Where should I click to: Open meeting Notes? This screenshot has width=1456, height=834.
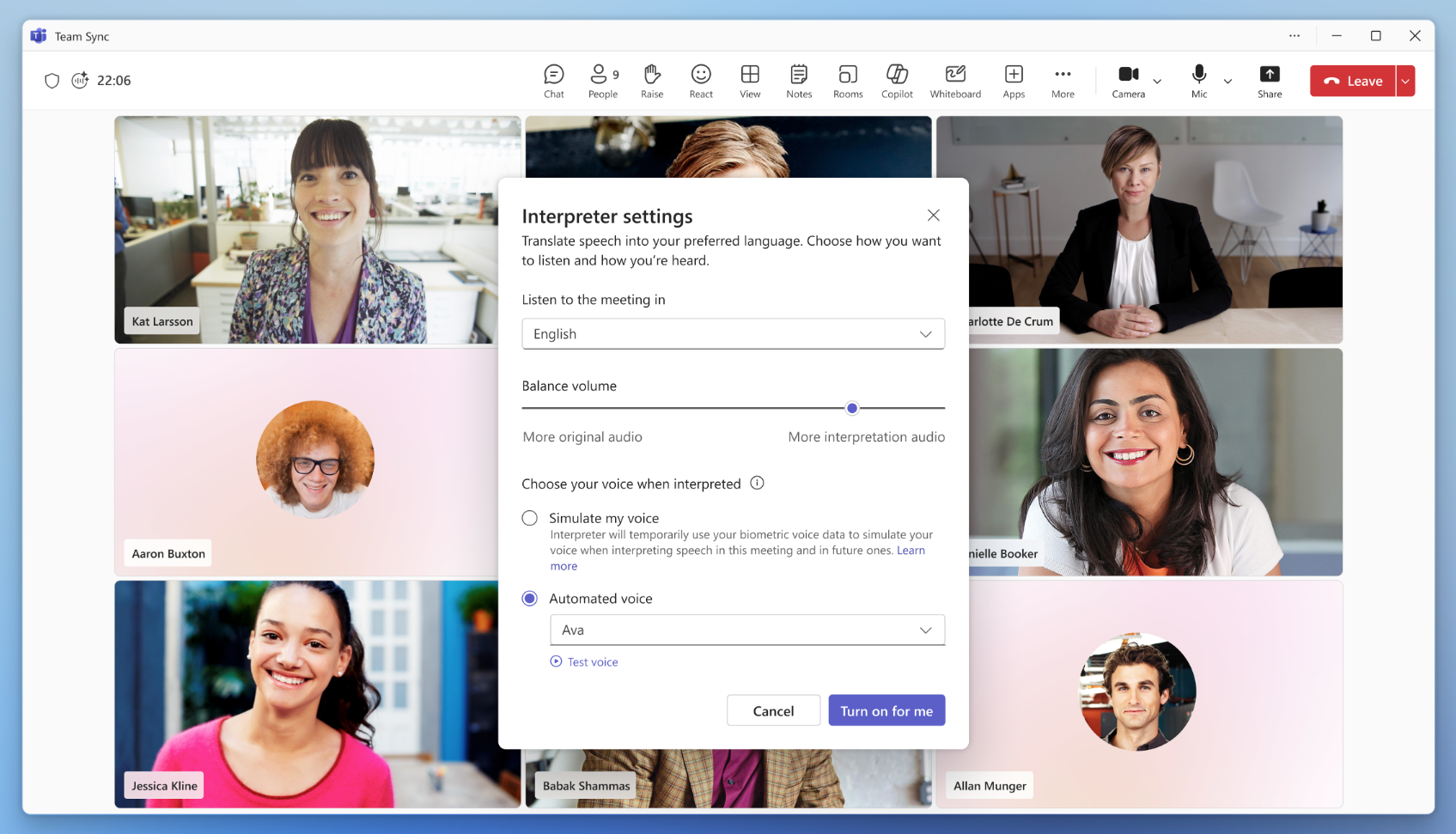[799, 82]
